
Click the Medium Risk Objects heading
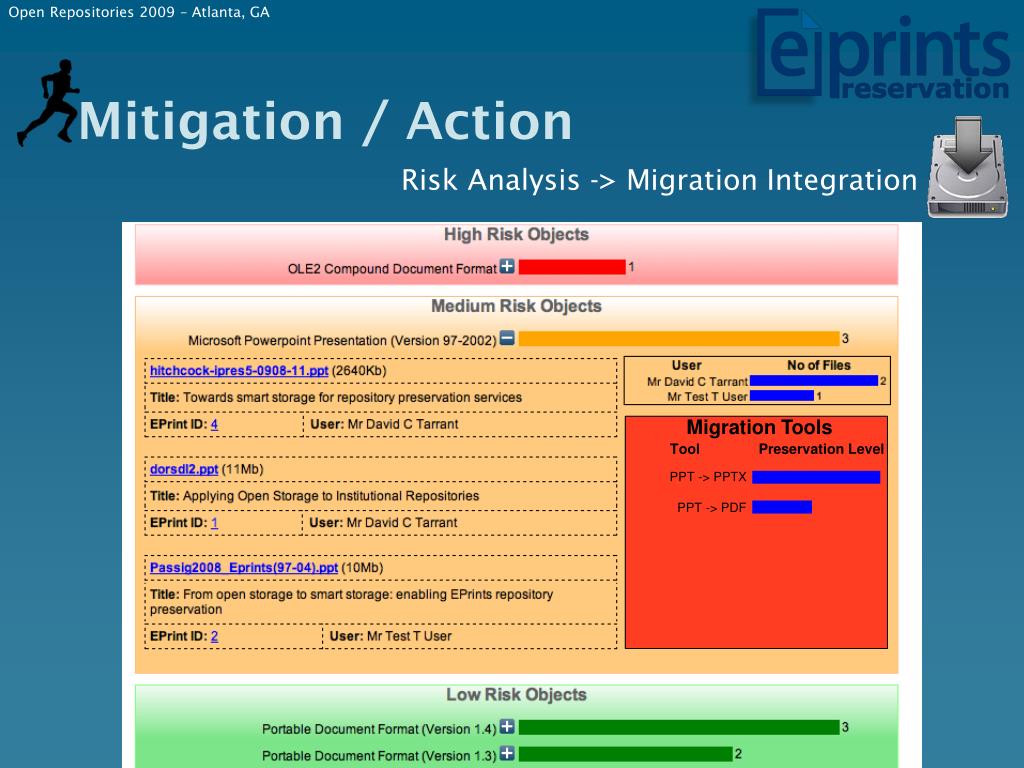pos(517,306)
